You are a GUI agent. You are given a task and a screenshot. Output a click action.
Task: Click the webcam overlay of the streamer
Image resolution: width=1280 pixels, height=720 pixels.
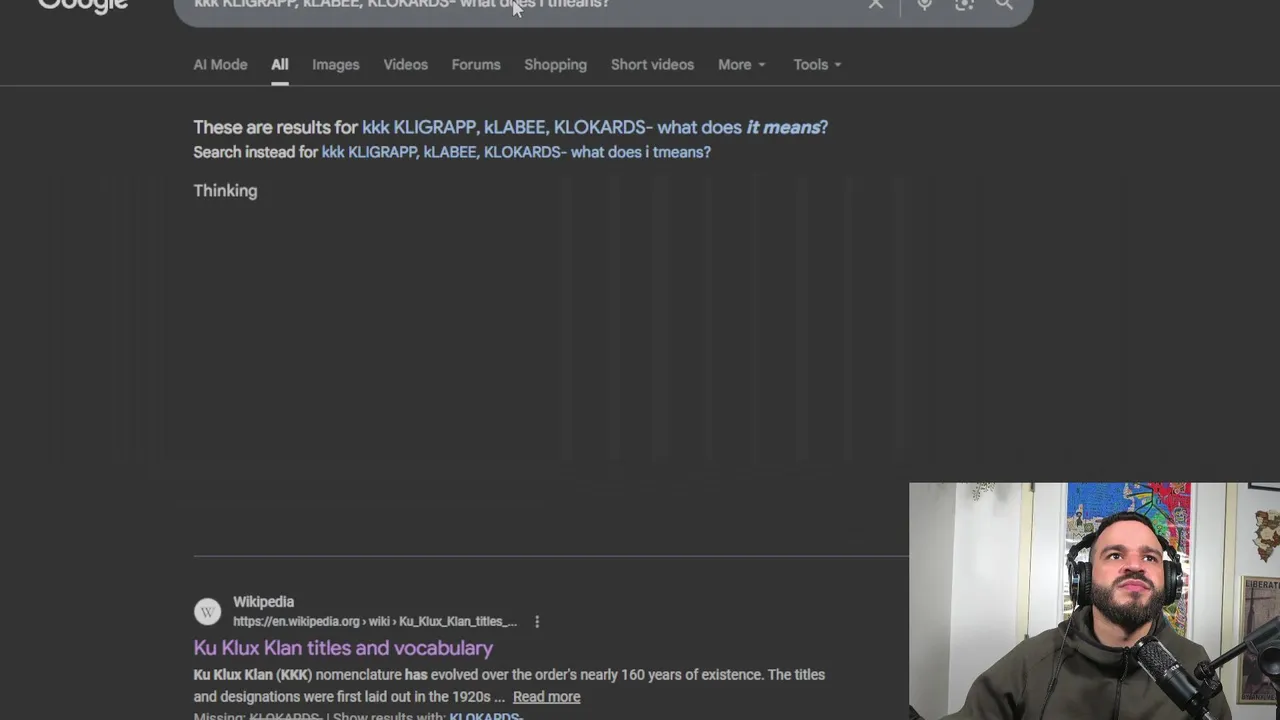click(1094, 601)
